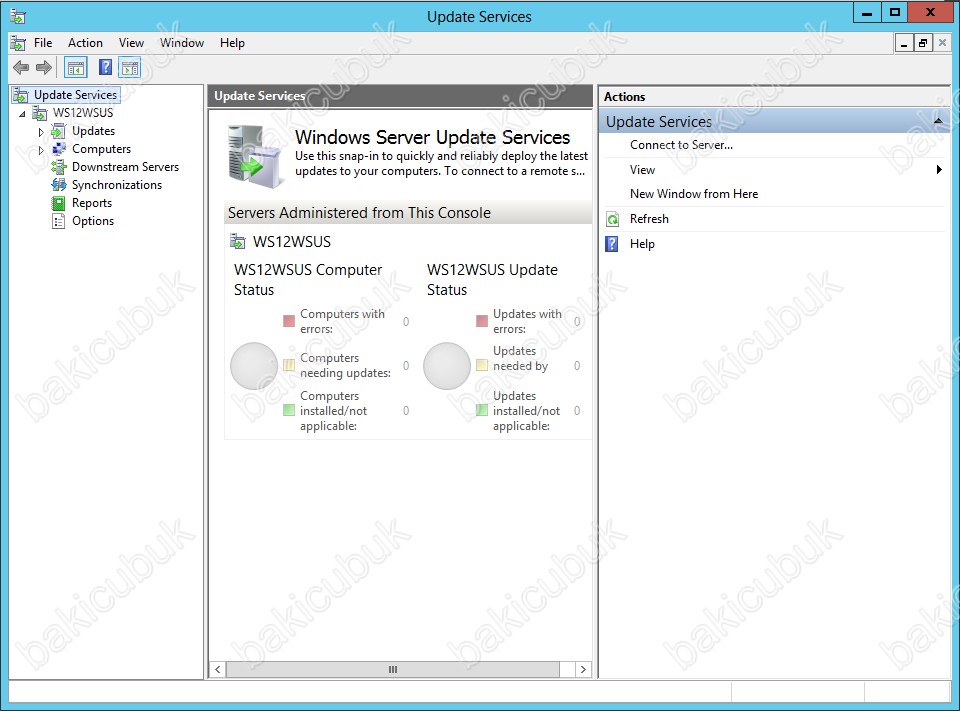
Task: Click the Update Services root tree icon
Action: pos(21,95)
